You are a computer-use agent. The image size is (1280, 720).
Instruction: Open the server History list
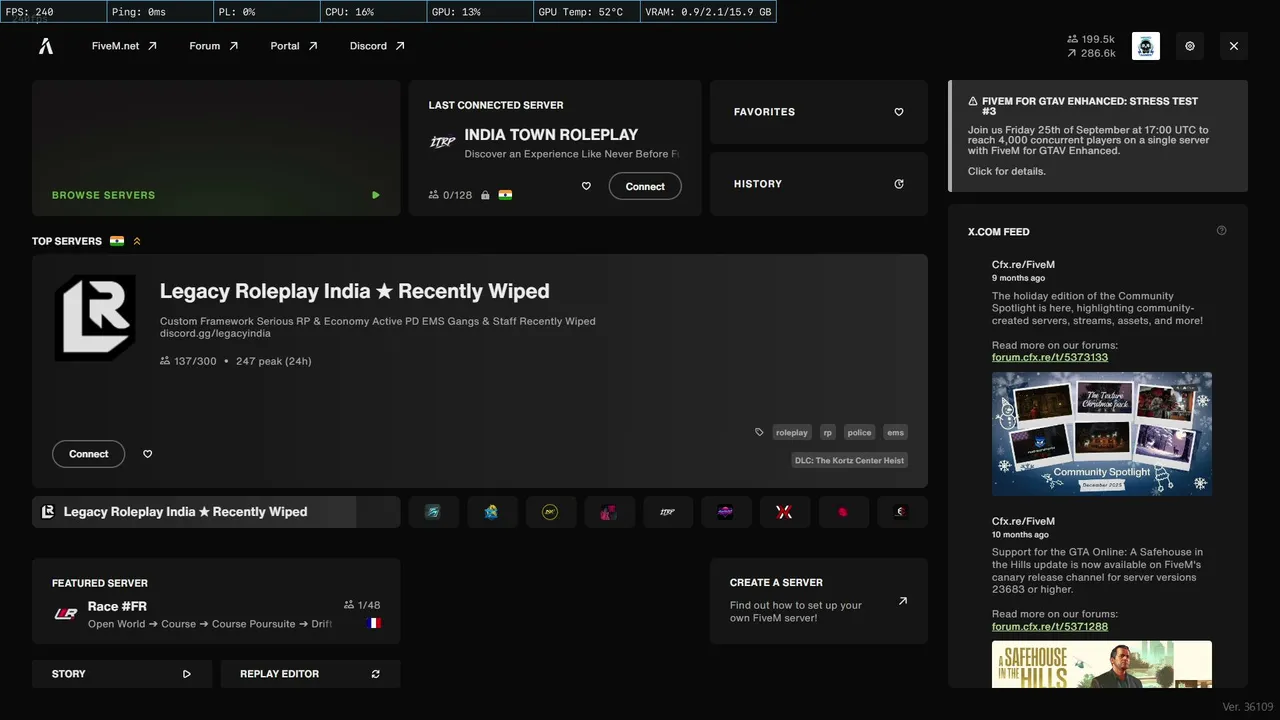point(819,184)
